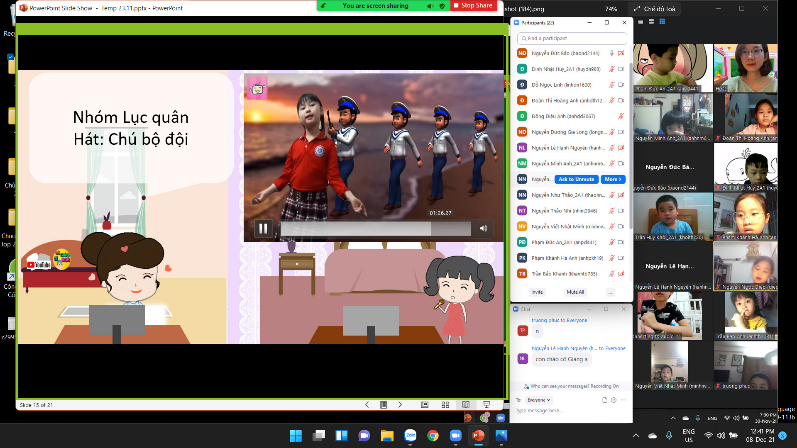Pause the video playing in the slide

[x=263, y=228]
